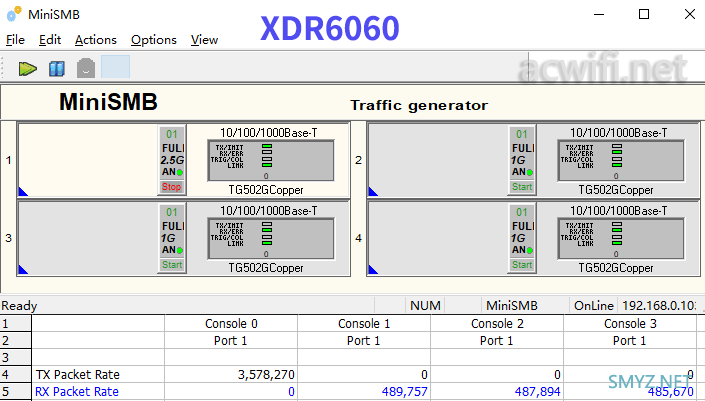This screenshot has height=401, width=705.
Task: Select the RX Packet Rate row label
Action: [77, 392]
